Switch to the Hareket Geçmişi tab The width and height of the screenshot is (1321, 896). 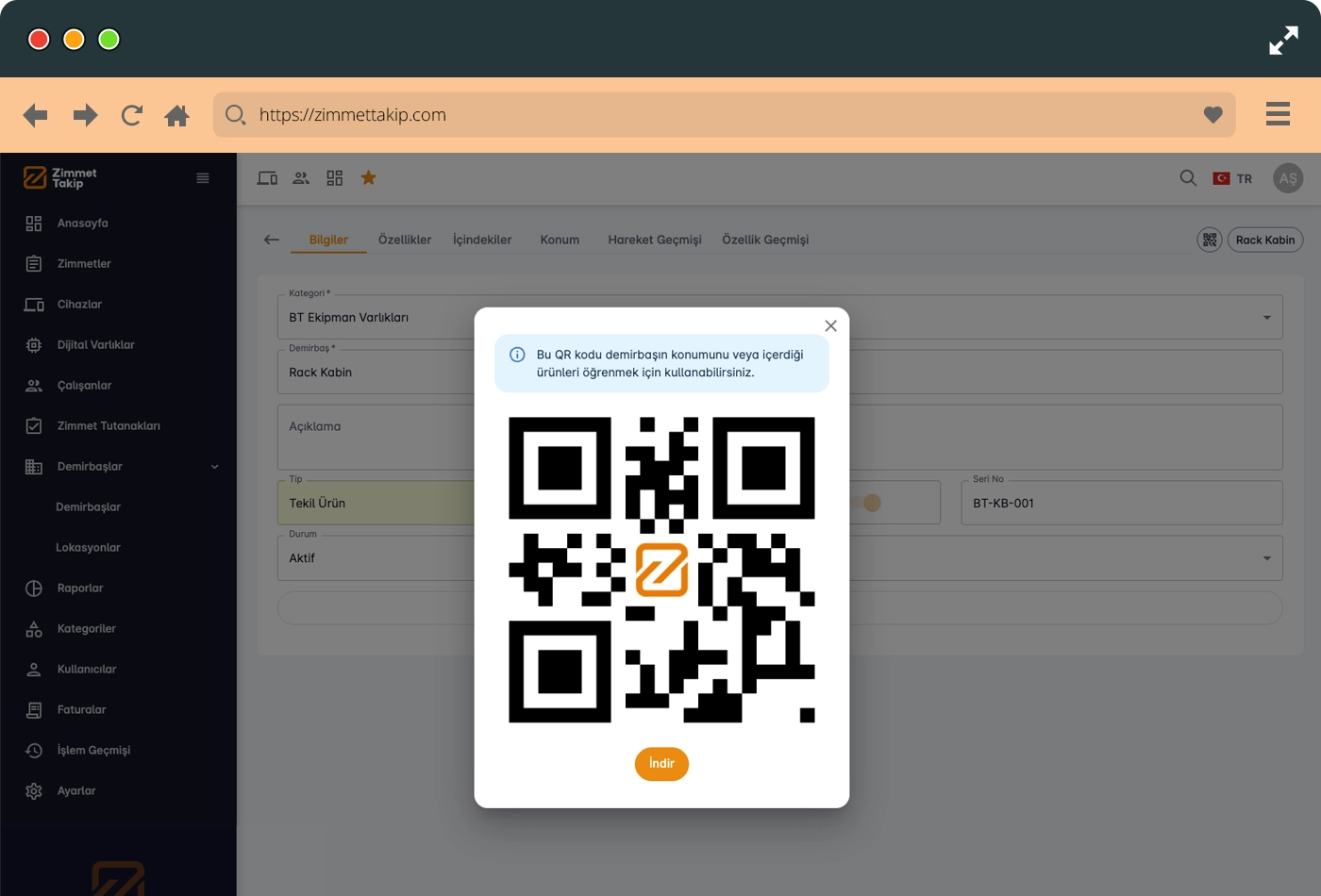pos(655,240)
